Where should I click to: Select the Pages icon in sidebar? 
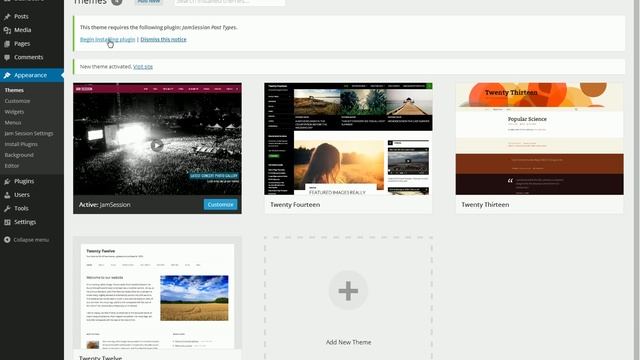pos(7,44)
